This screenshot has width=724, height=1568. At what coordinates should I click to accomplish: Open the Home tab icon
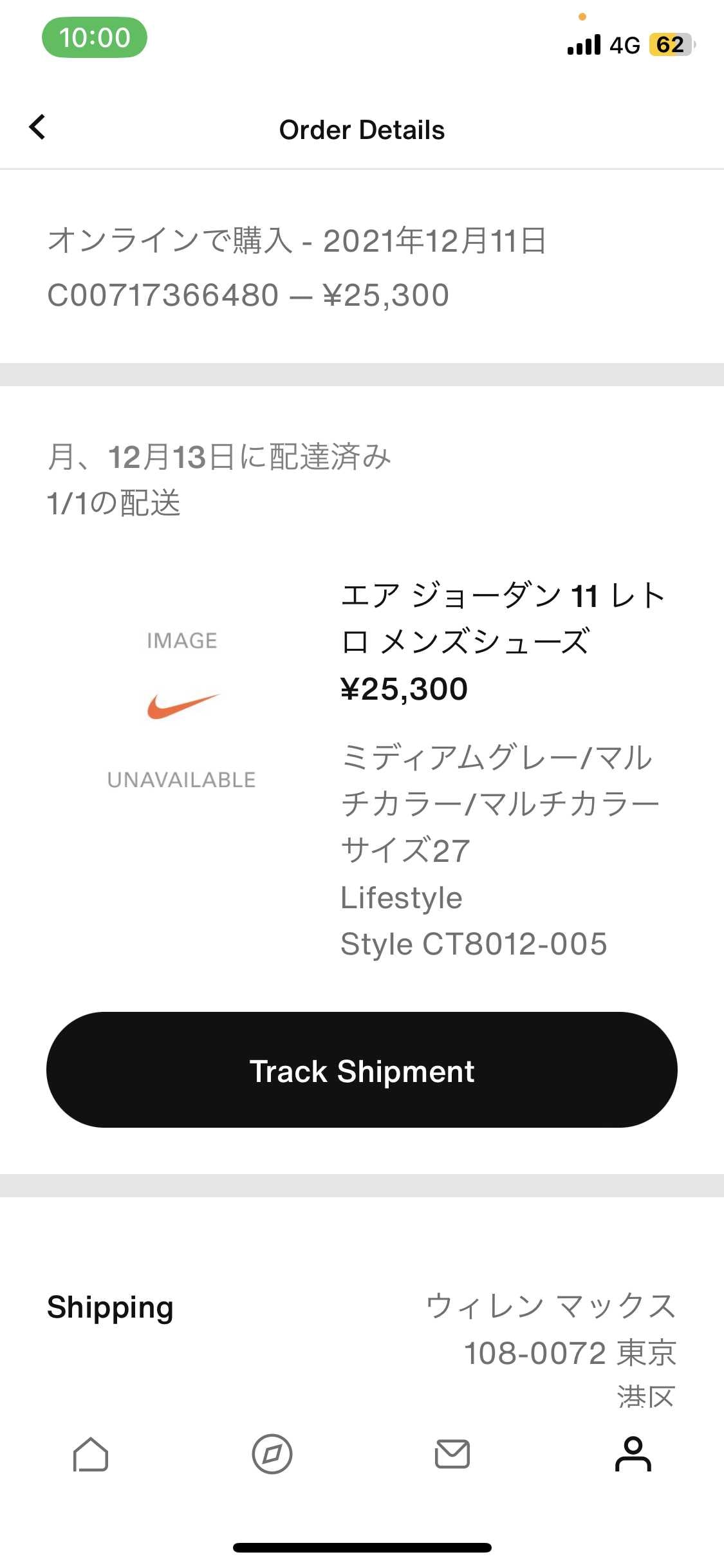(90, 1455)
